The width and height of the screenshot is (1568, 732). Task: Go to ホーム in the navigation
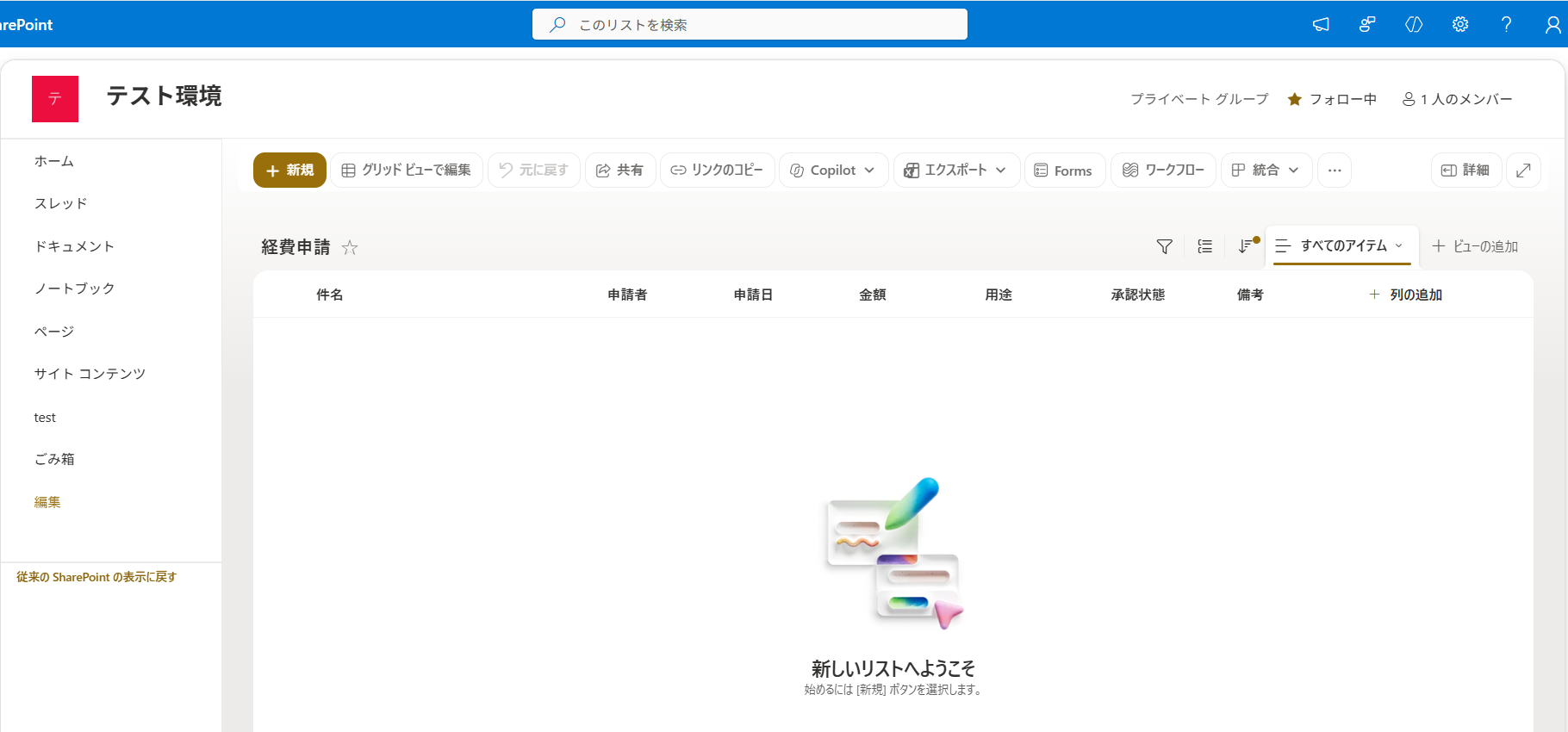pos(54,161)
